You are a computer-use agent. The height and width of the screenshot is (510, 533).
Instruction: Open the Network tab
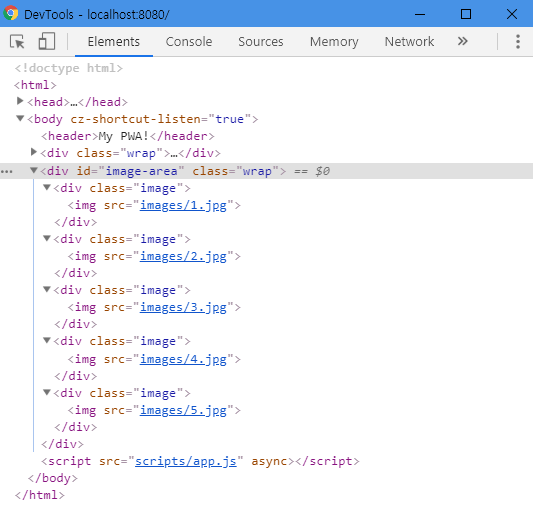[409, 41]
